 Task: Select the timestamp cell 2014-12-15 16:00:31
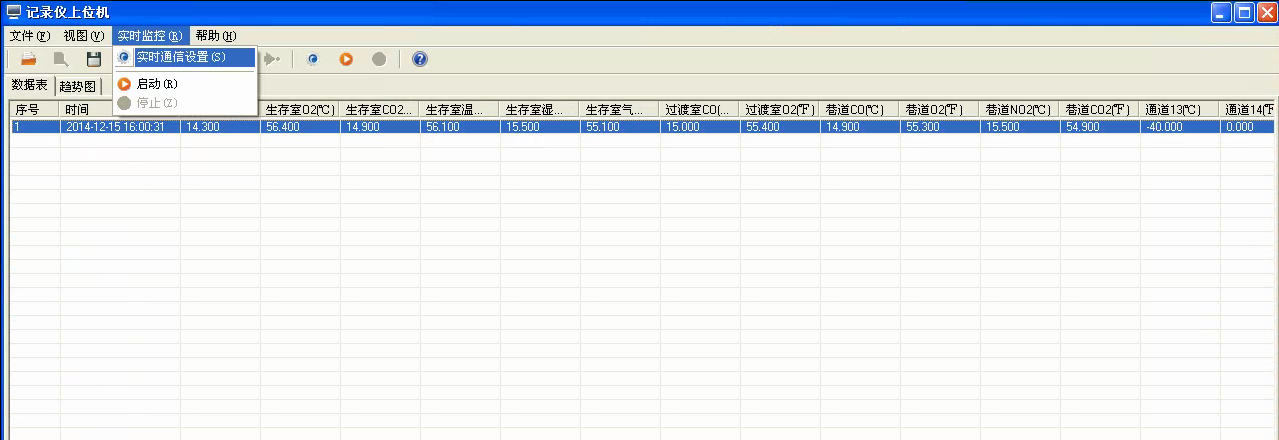pos(120,127)
